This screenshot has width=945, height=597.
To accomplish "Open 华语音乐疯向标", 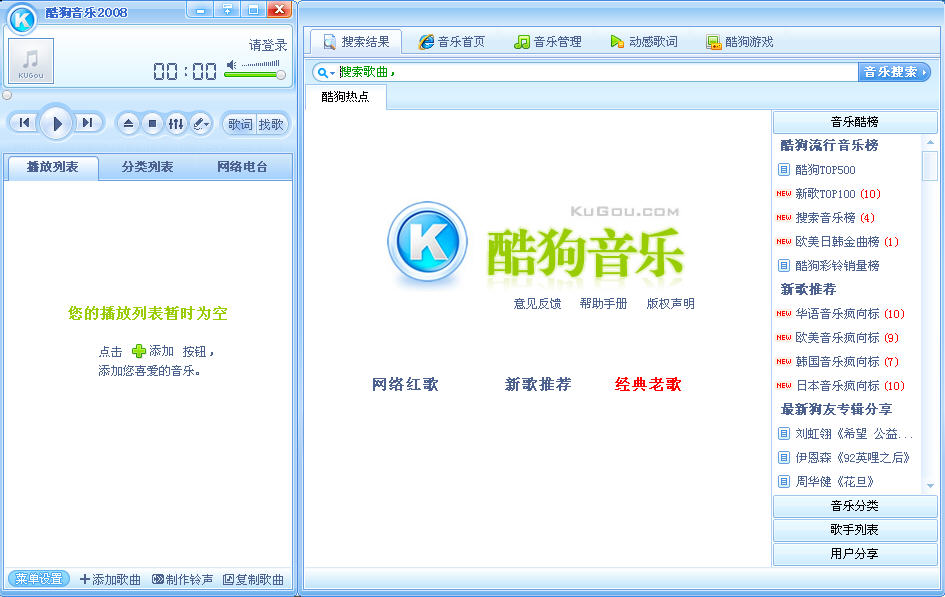I will 850,314.
